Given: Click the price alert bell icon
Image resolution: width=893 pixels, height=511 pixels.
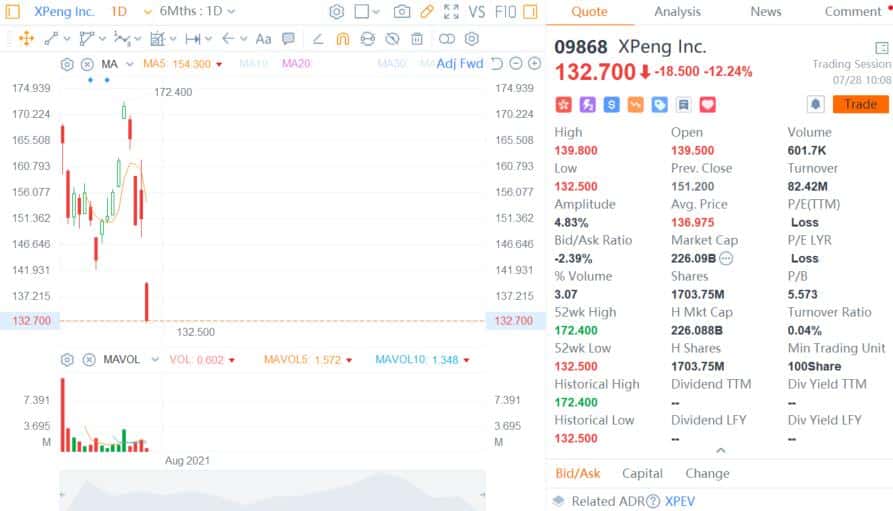Looking at the screenshot, I should tap(816, 104).
